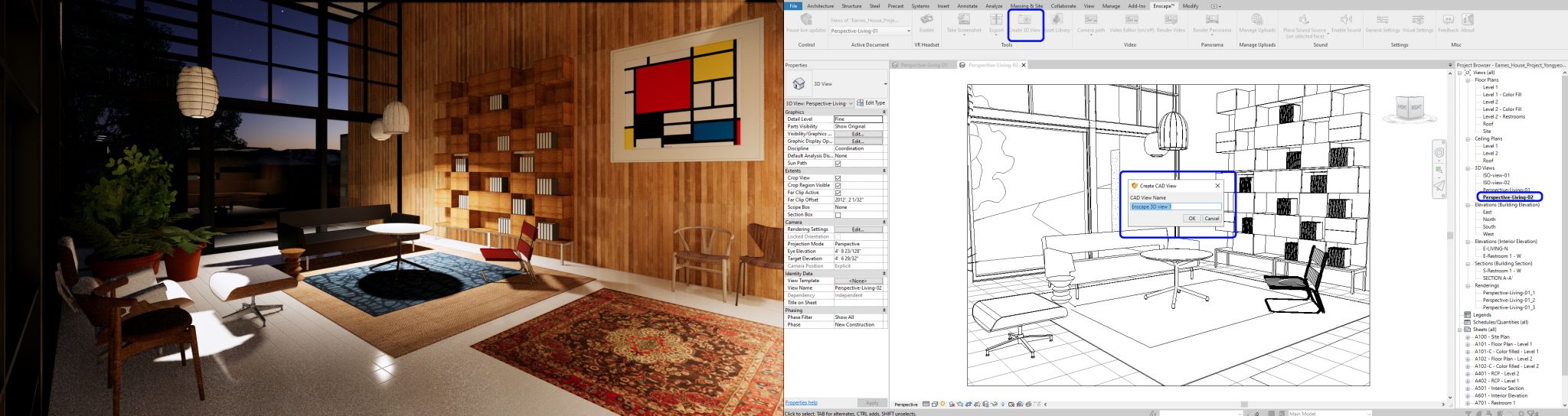This screenshot has width=1568, height=416.
Task: Open the File menu tab
Action: click(x=793, y=6)
